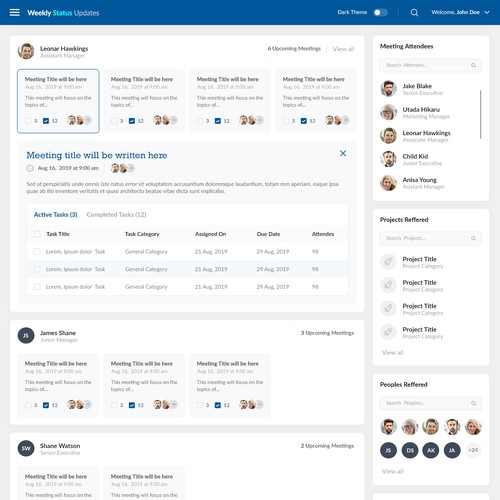The image size is (500, 500).
Task: Toggle unchecked 3 box on James Shane's first card
Action: 28,405
